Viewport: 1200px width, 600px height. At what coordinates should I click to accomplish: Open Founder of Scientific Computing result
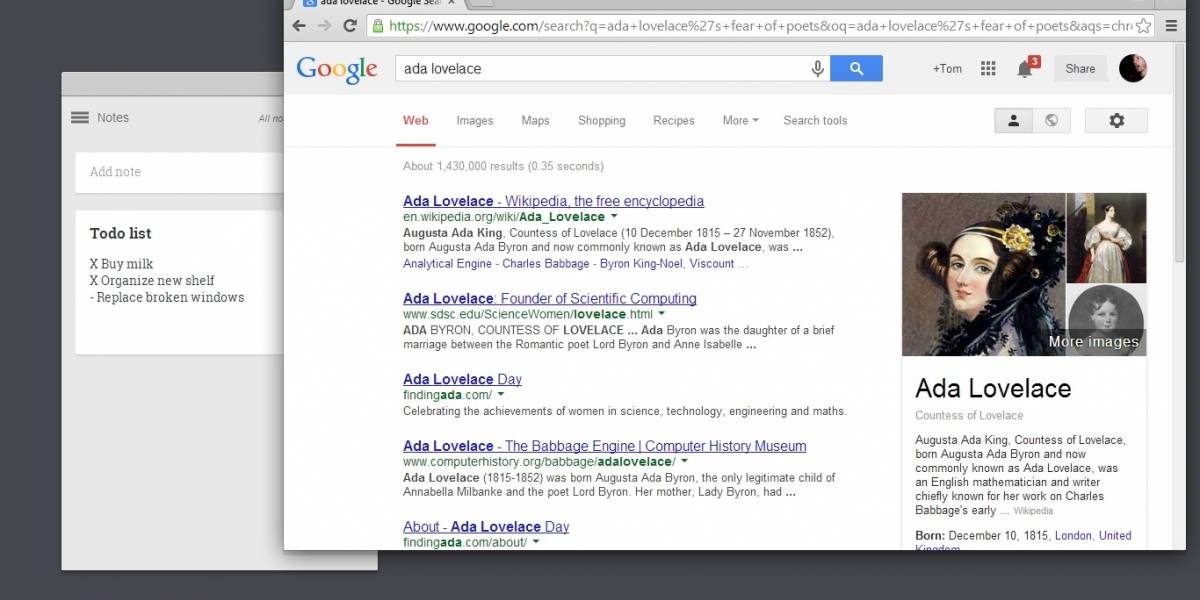tap(550, 298)
